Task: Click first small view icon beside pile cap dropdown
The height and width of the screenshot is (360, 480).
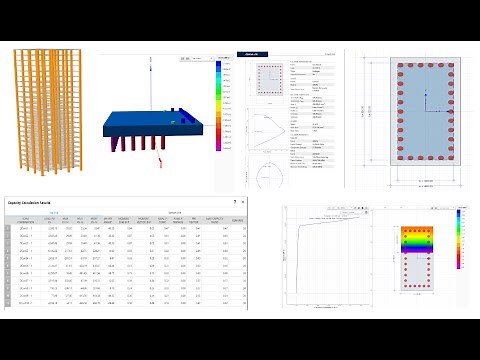Action: pyautogui.click(x=183, y=59)
